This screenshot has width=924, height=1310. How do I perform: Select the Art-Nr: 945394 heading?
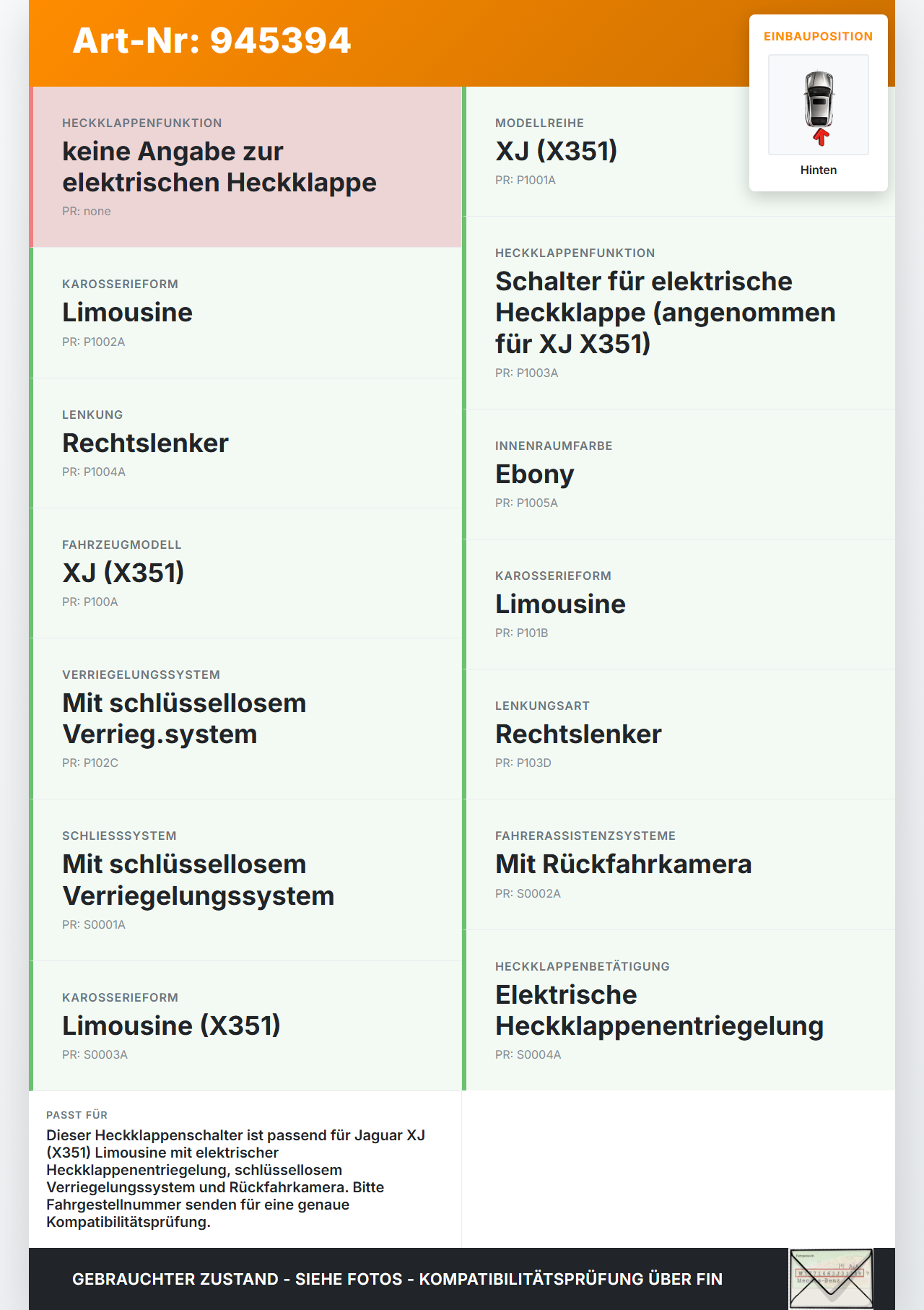(x=212, y=40)
